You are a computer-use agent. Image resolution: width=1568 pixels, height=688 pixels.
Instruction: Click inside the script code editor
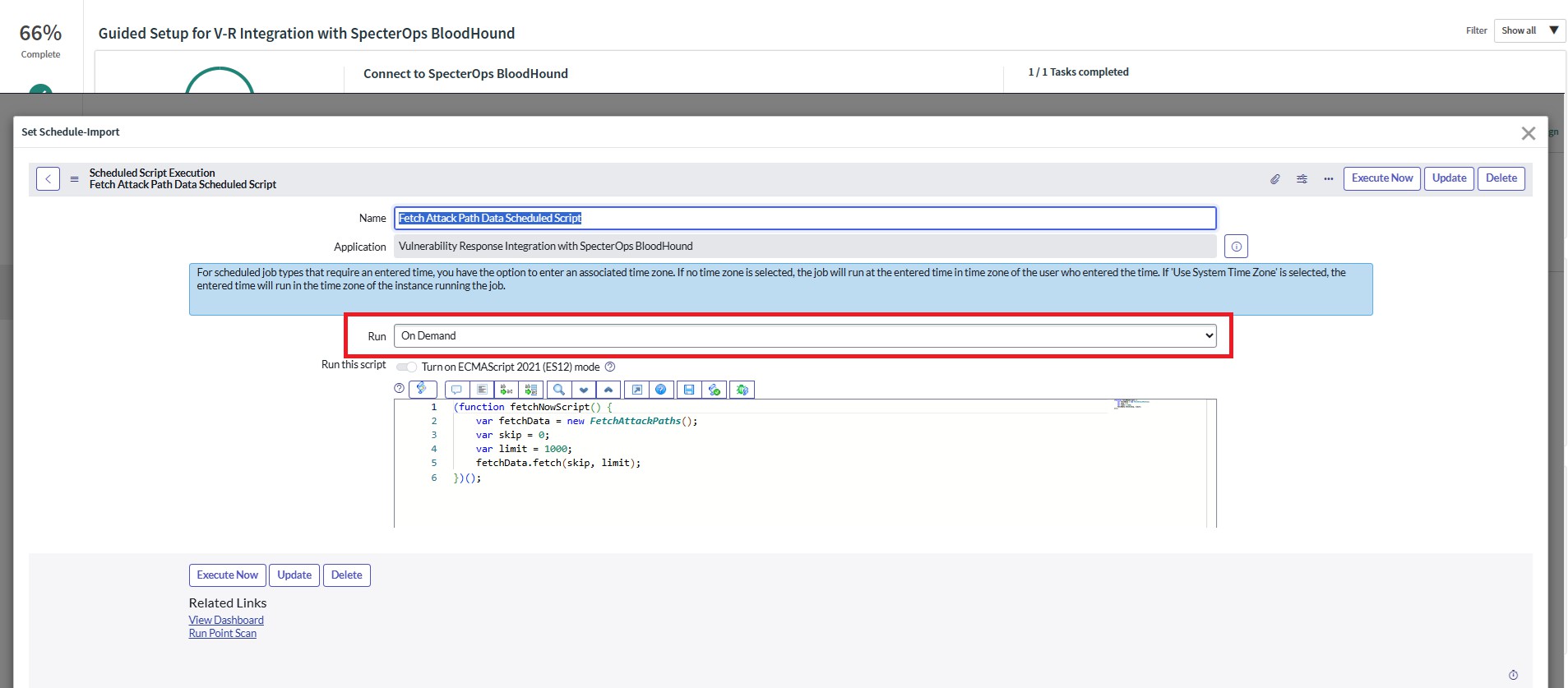pos(805,463)
